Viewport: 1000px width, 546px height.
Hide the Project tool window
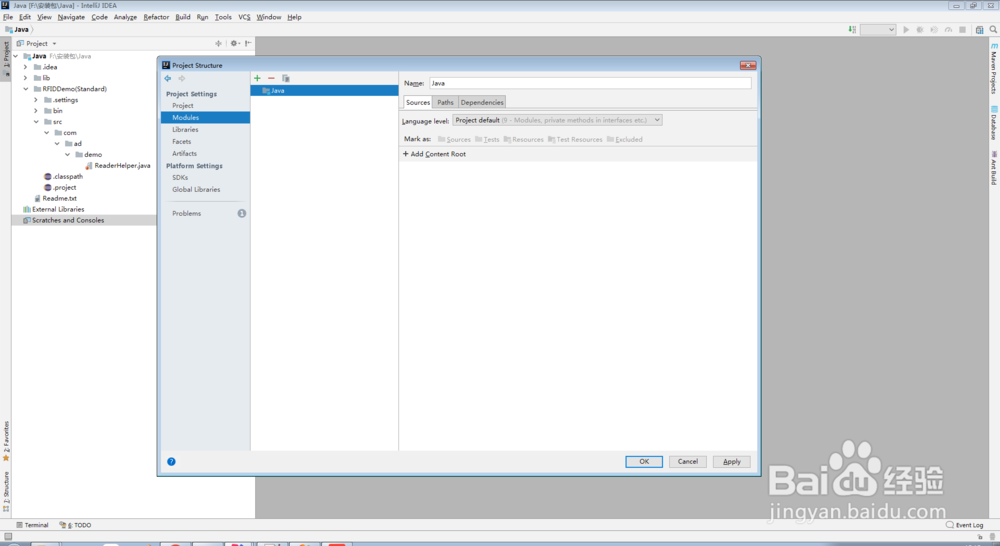coord(248,43)
